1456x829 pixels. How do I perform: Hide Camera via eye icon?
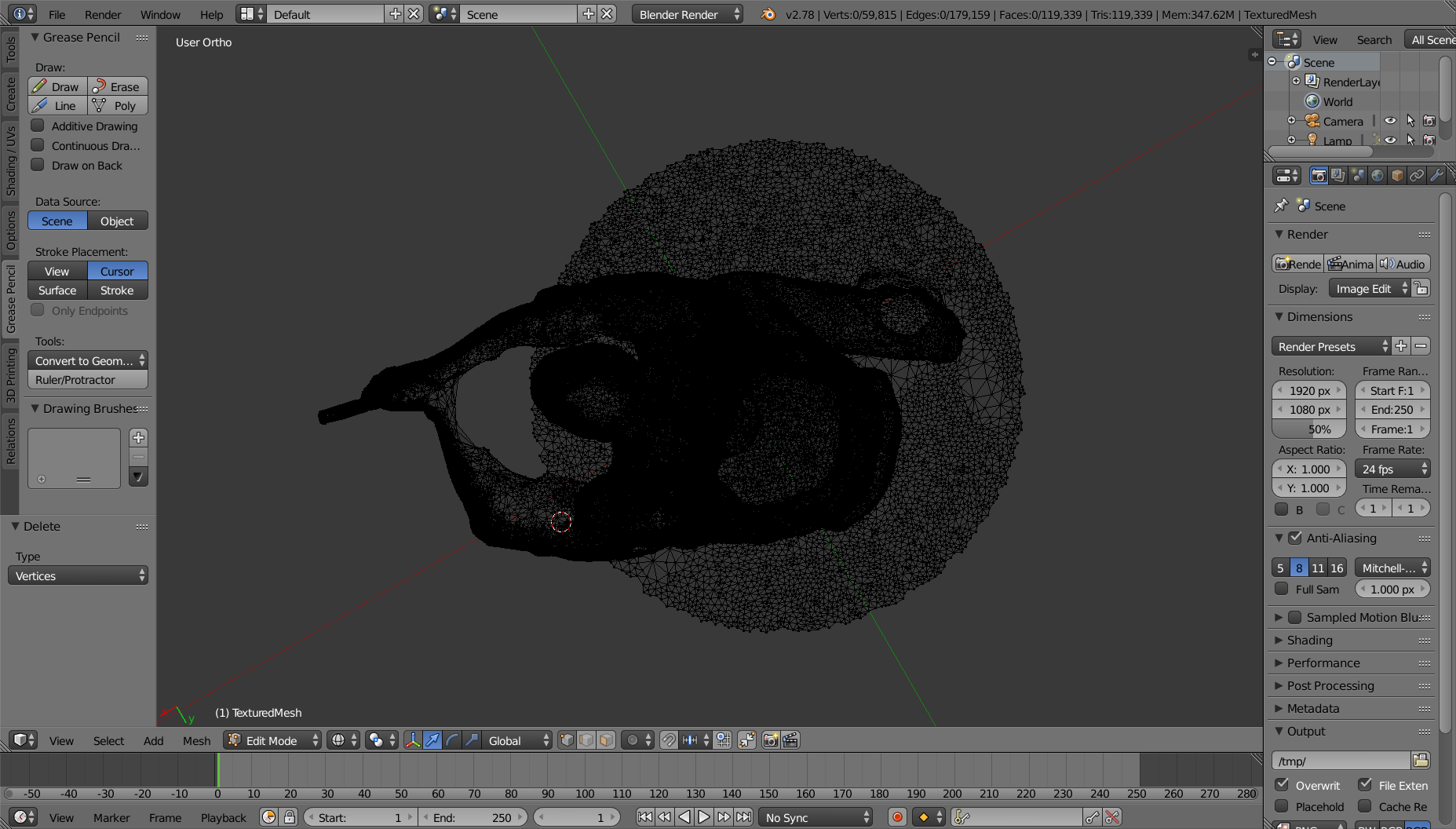1390,121
